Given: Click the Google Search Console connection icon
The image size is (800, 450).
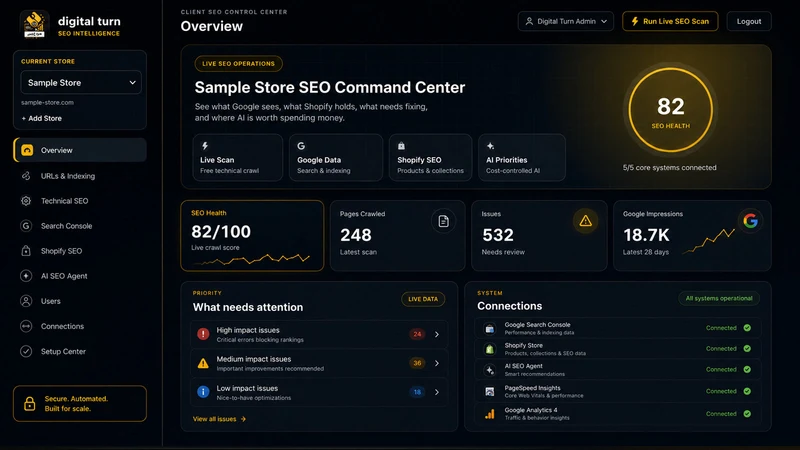Looking at the screenshot, I should (489, 329).
